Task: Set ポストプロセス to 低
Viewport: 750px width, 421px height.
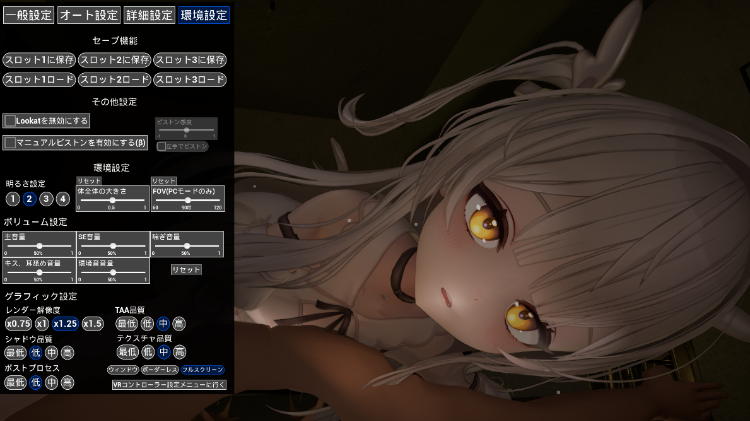Action: pyautogui.click(x=35, y=383)
